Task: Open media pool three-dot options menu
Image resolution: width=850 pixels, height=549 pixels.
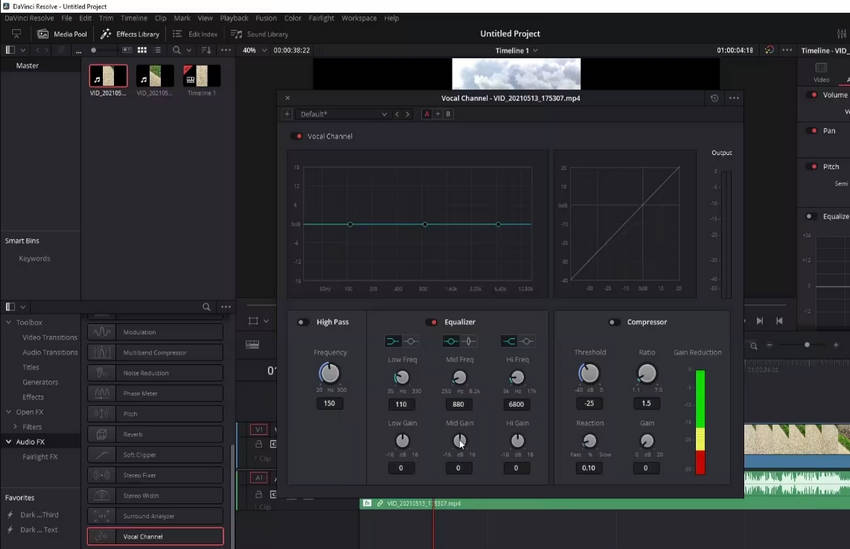Action: click(x=226, y=50)
